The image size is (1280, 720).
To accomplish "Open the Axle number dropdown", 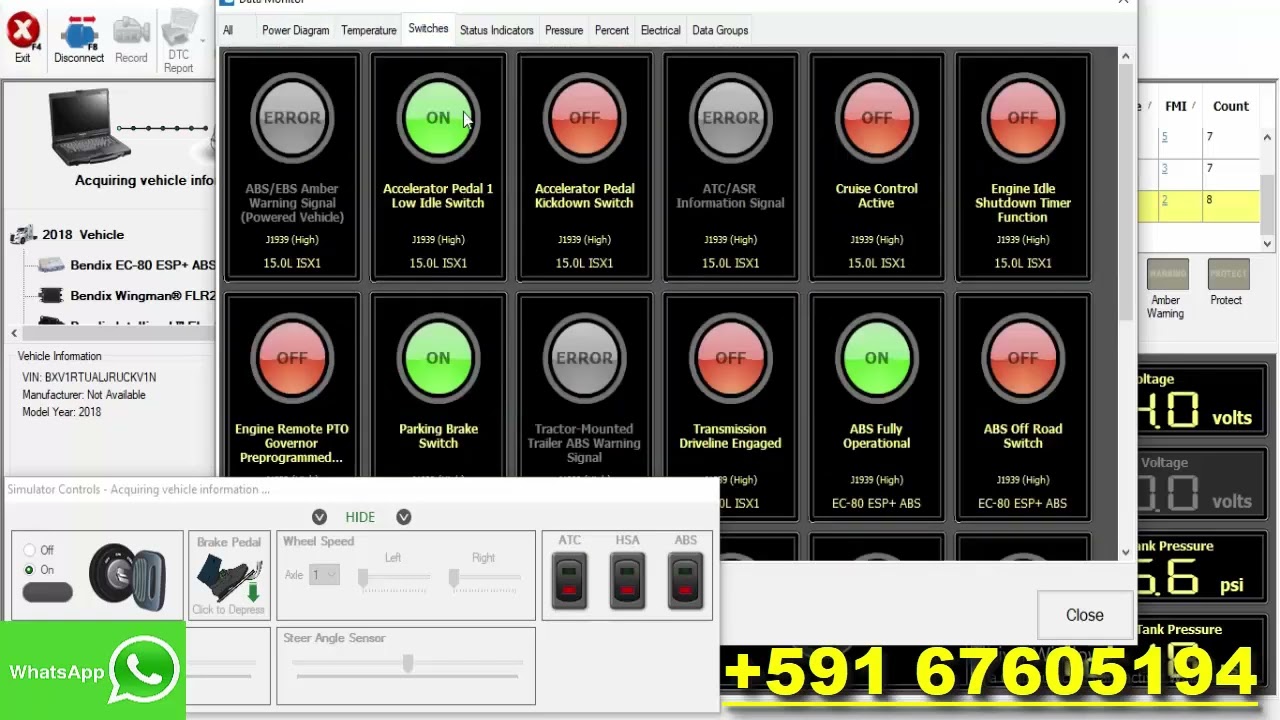I will point(324,575).
